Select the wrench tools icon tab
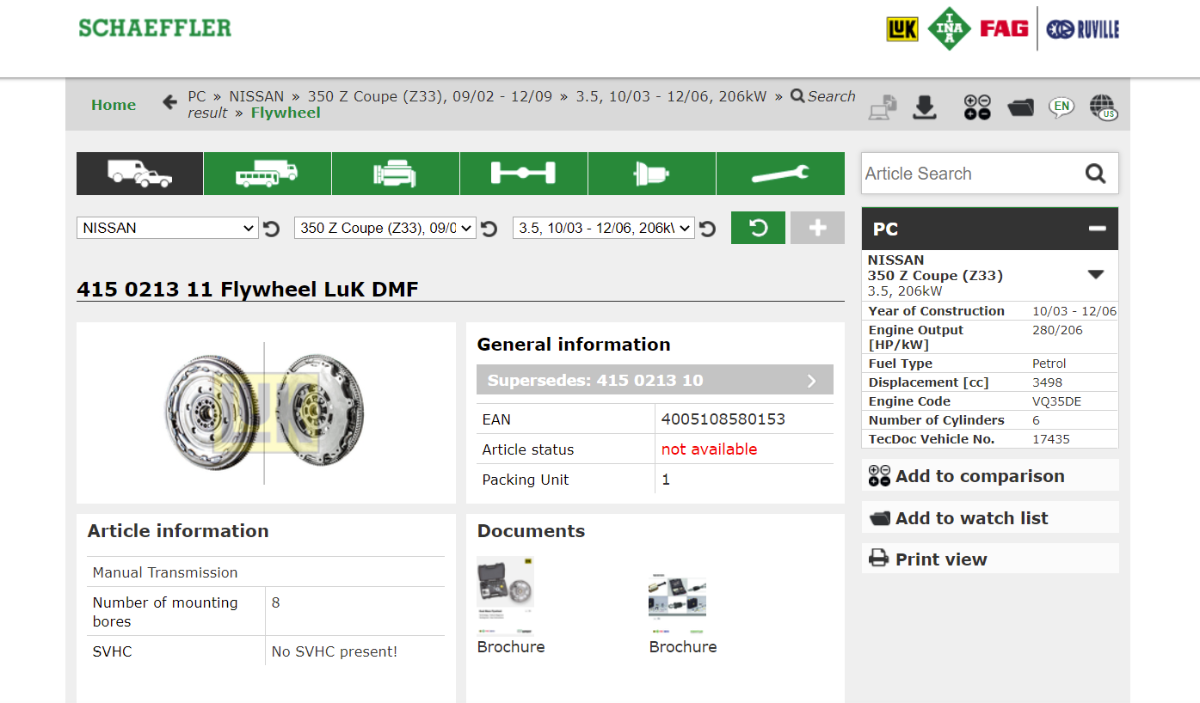Viewport: 1200px width, 703px height. [780, 174]
